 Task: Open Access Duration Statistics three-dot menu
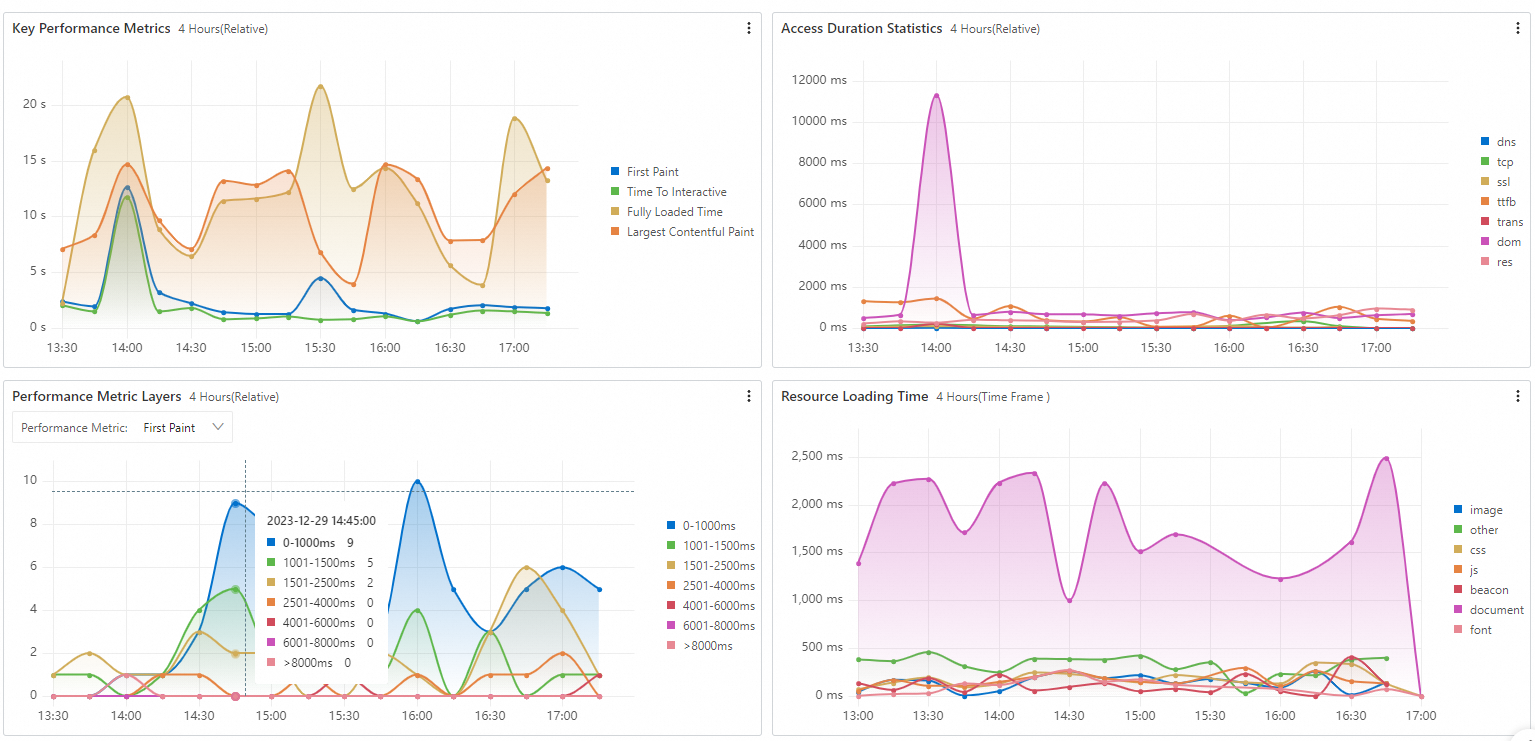[x=1518, y=28]
